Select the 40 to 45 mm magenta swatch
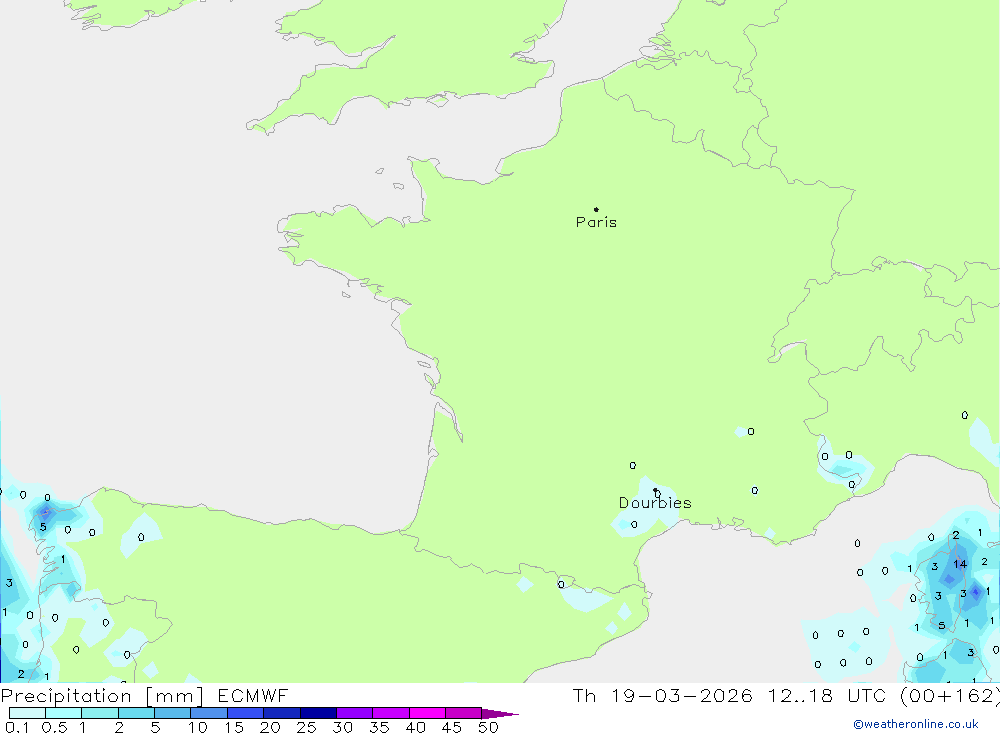Viewport: 1000px width, 733px height. click(x=427, y=713)
